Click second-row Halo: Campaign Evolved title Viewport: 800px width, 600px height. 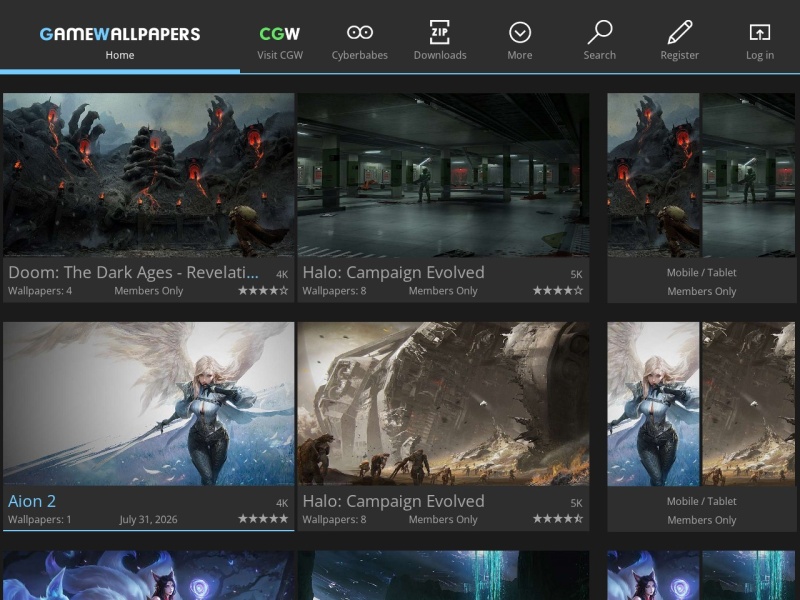coord(393,501)
